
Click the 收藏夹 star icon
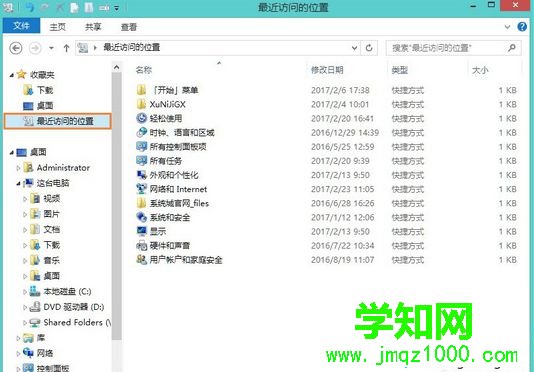[21, 74]
